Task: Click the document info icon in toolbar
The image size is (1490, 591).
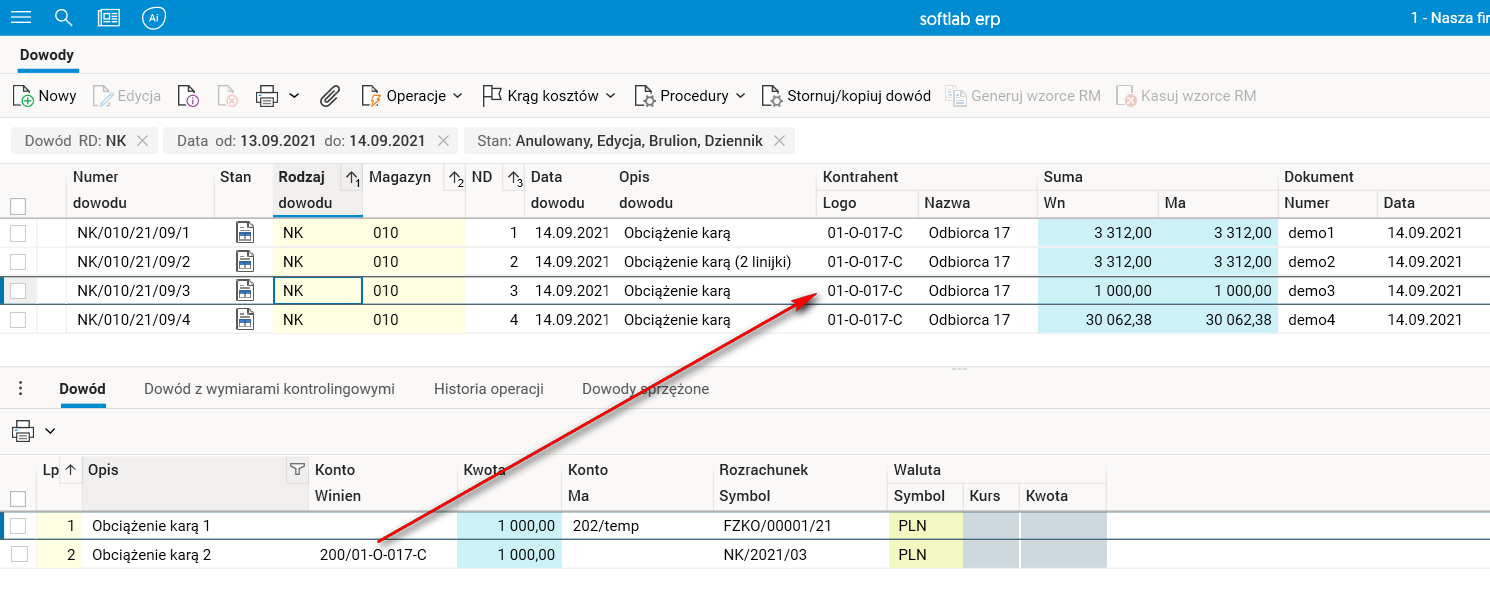Action: click(188, 96)
